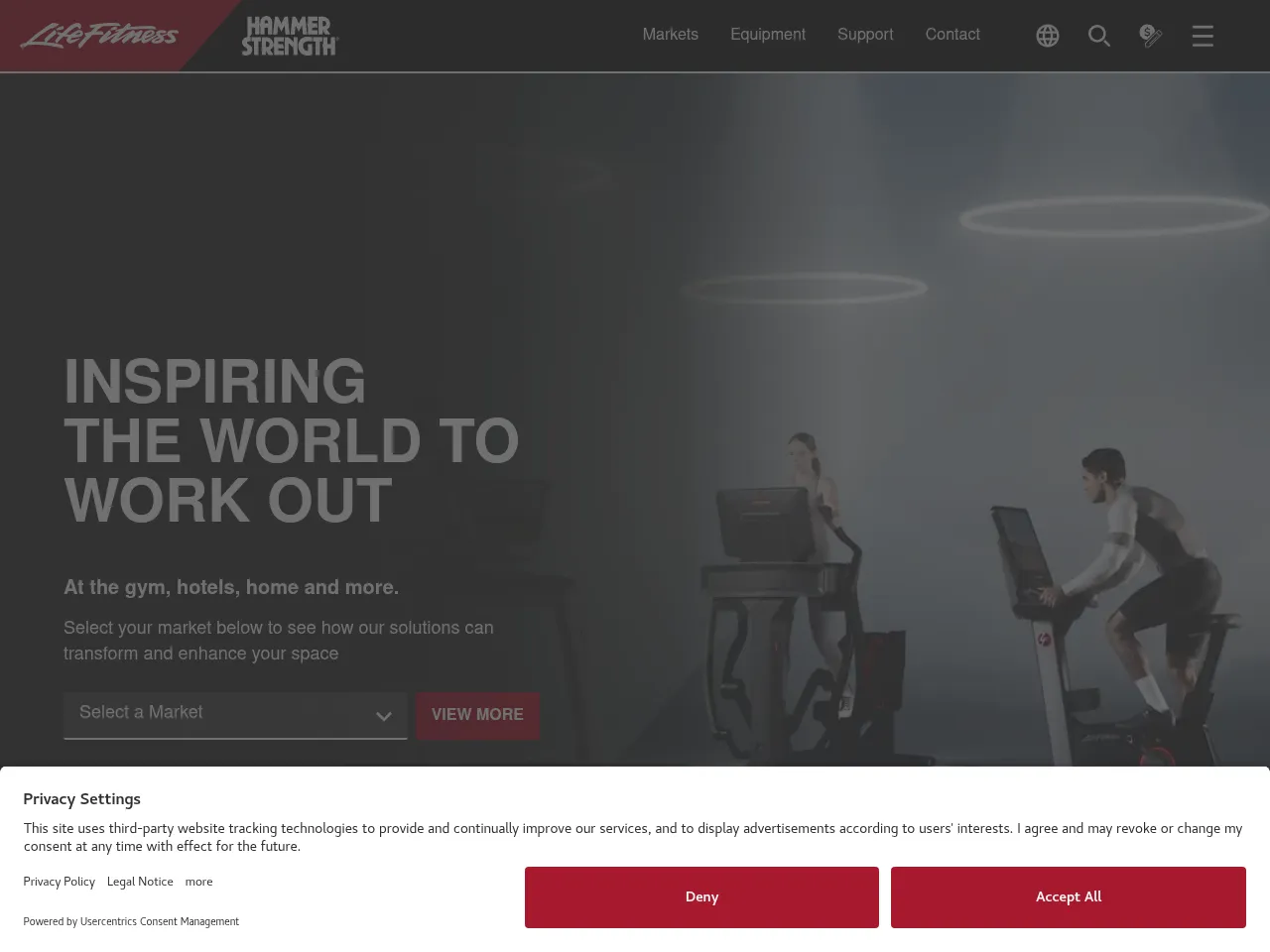The height and width of the screenshot is (952, 1270).
Task: Deny tracking in Privacy Settings
Action: coord(701,897)
